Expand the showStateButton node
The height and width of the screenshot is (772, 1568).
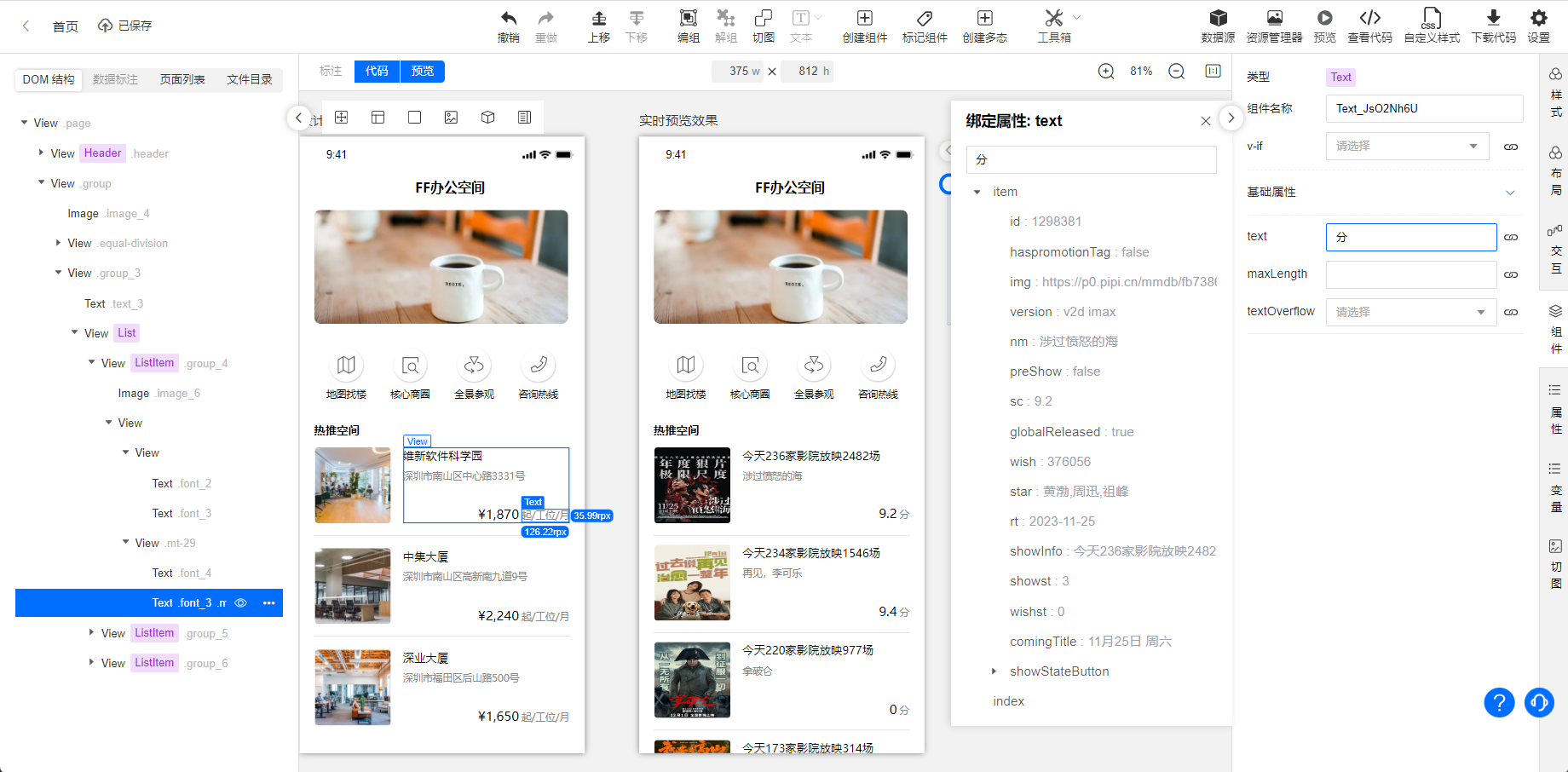click(993, 671)
